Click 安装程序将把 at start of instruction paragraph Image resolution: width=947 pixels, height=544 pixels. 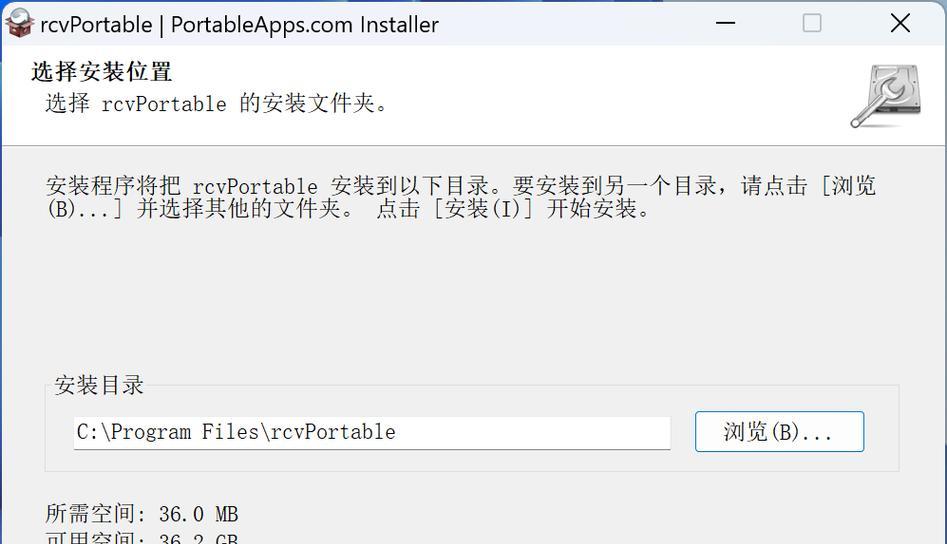[x=113, y=185]
